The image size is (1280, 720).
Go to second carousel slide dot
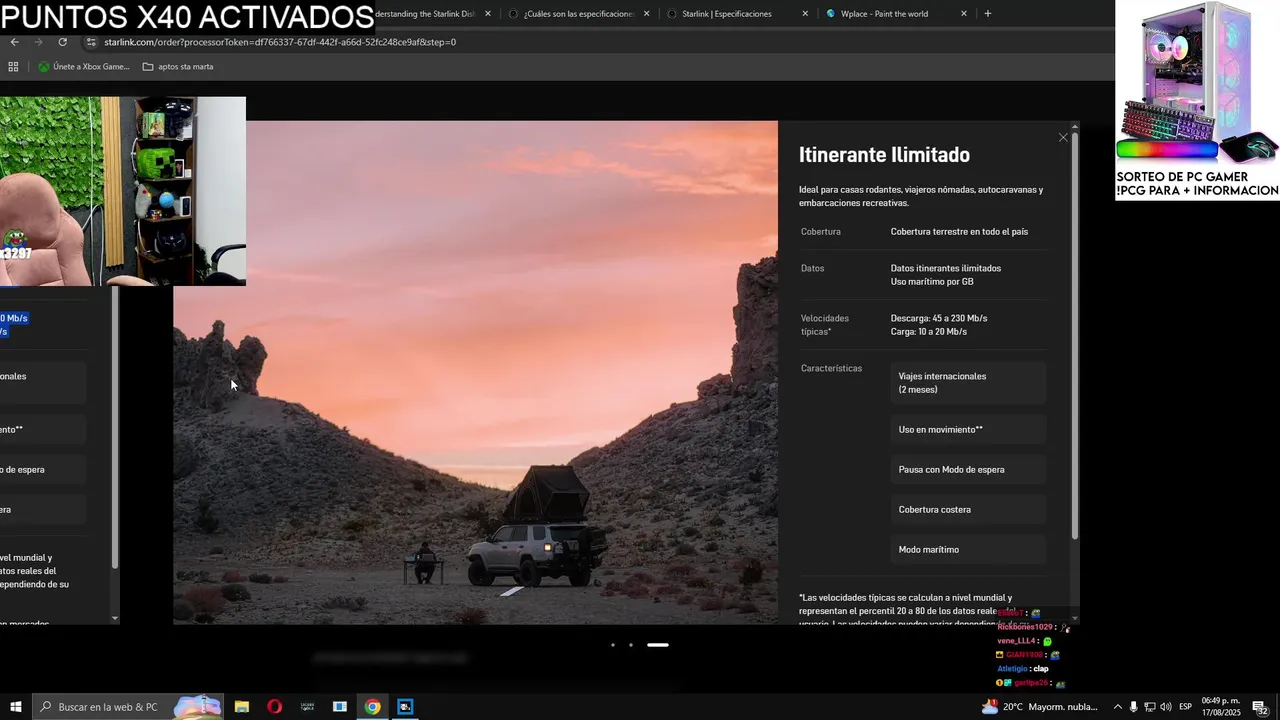tap(631, 645)
